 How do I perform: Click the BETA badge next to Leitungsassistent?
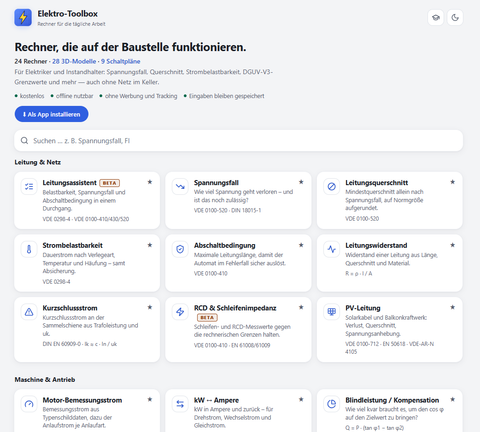[109, 183]
